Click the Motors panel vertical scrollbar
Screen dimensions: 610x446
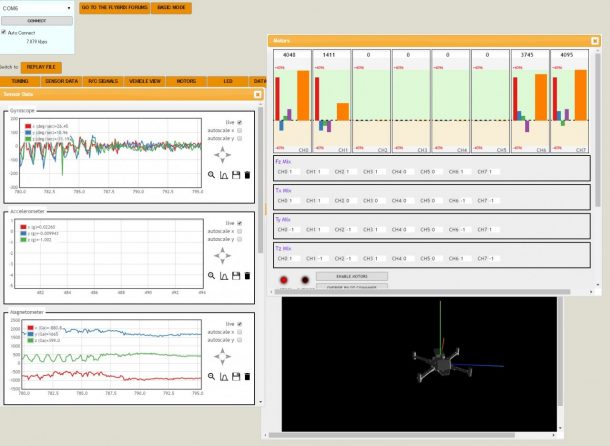[x=598, y=130]
